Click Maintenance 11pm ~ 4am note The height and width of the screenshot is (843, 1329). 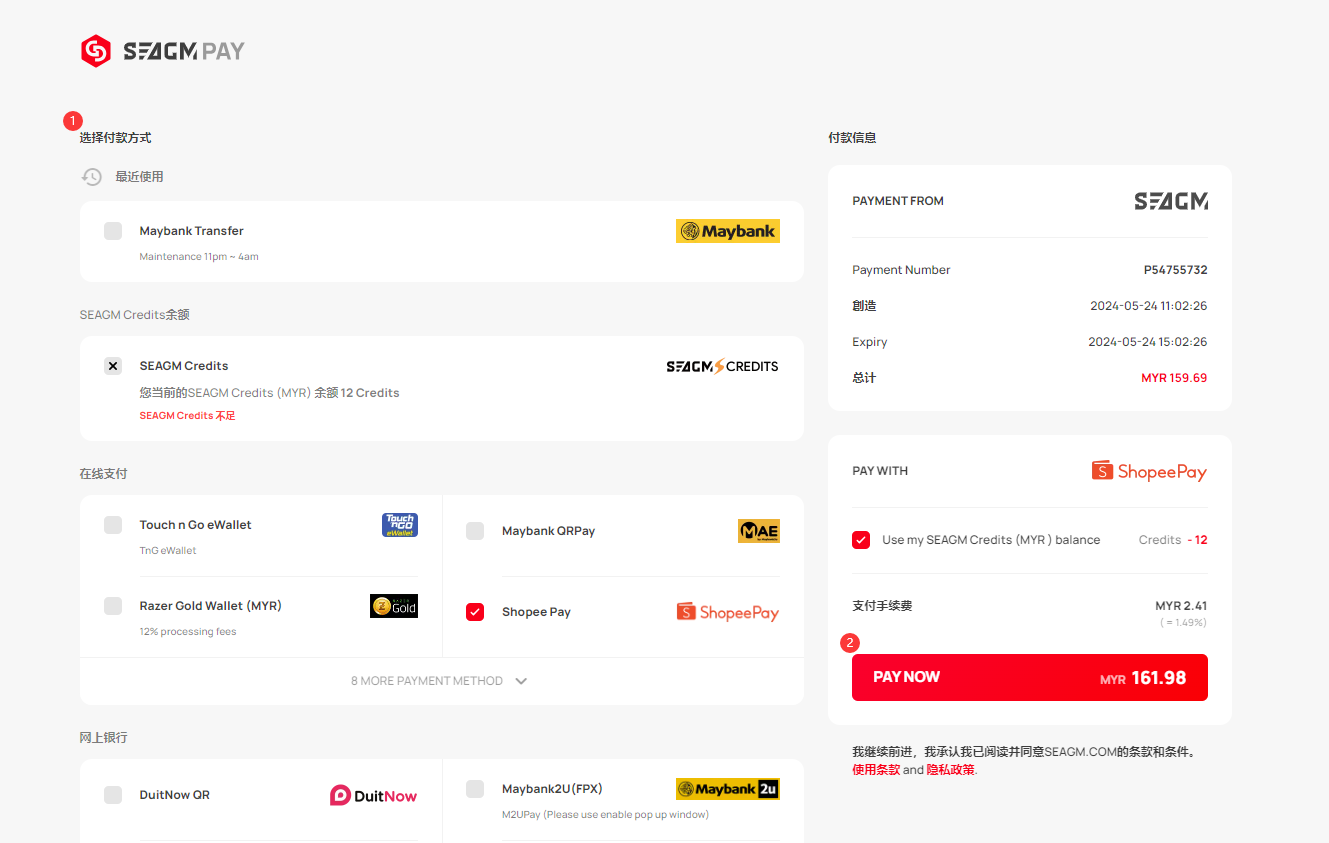point(199,257)
